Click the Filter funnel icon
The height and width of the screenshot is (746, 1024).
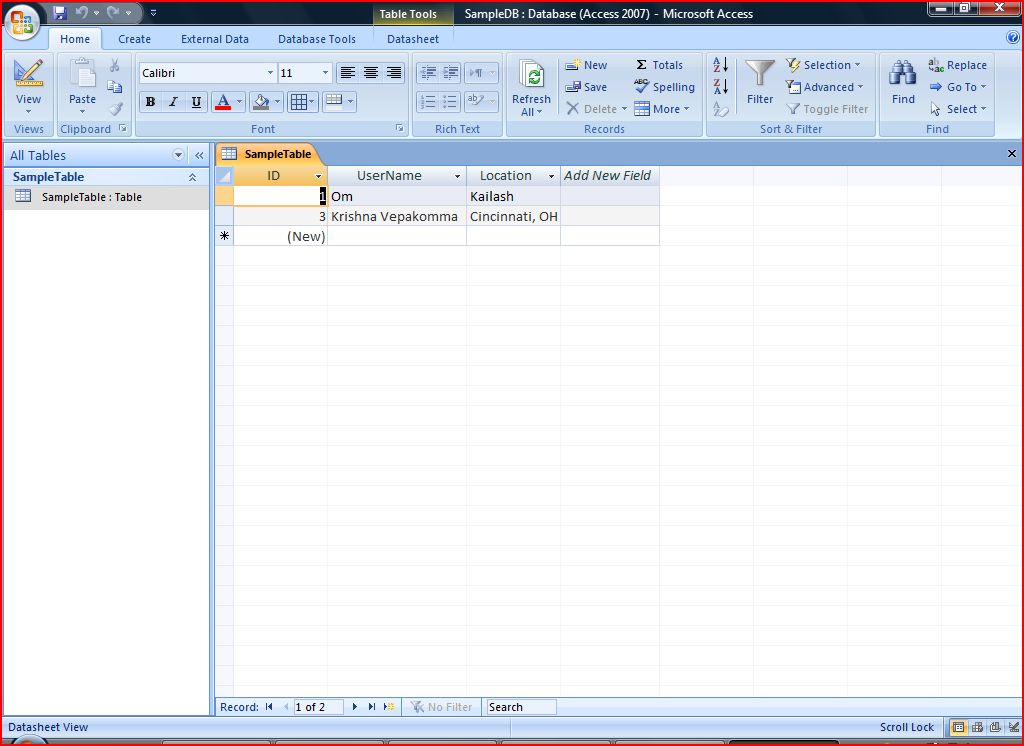pos(760,73)
